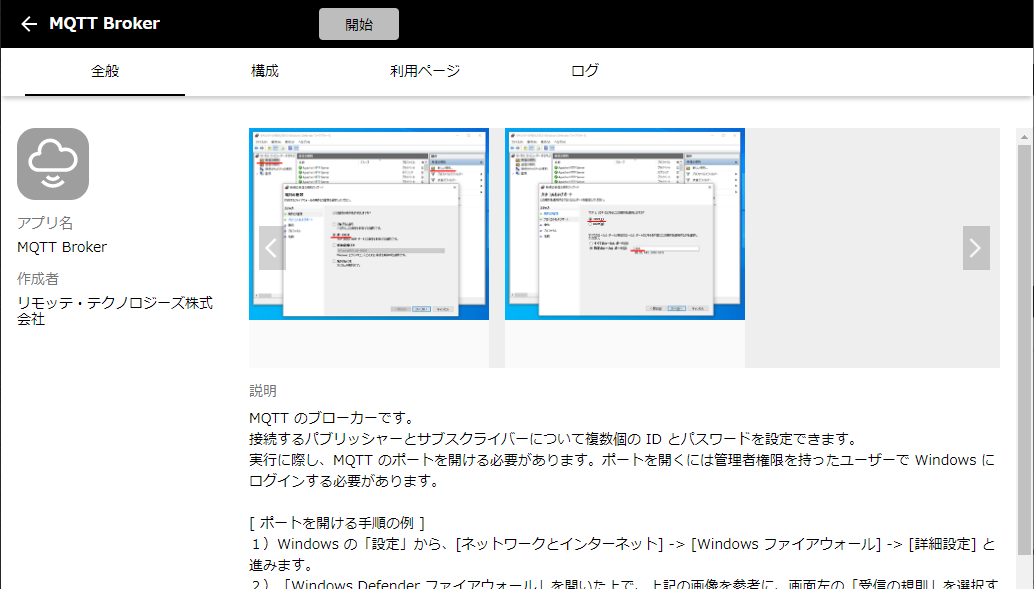
Task: Show previous screenshot with left chevron
Action: [271, 248]
